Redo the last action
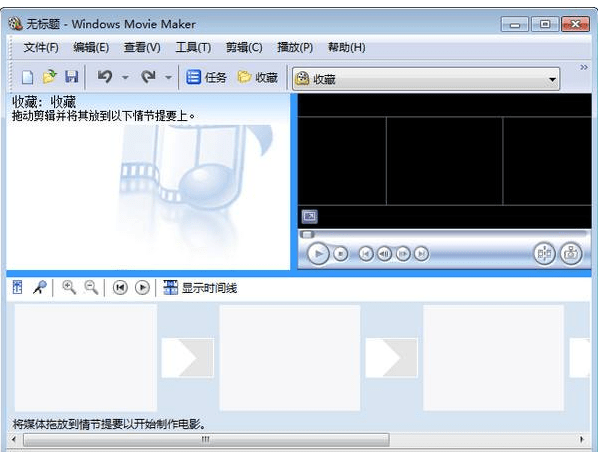 (x=148, y=77)
